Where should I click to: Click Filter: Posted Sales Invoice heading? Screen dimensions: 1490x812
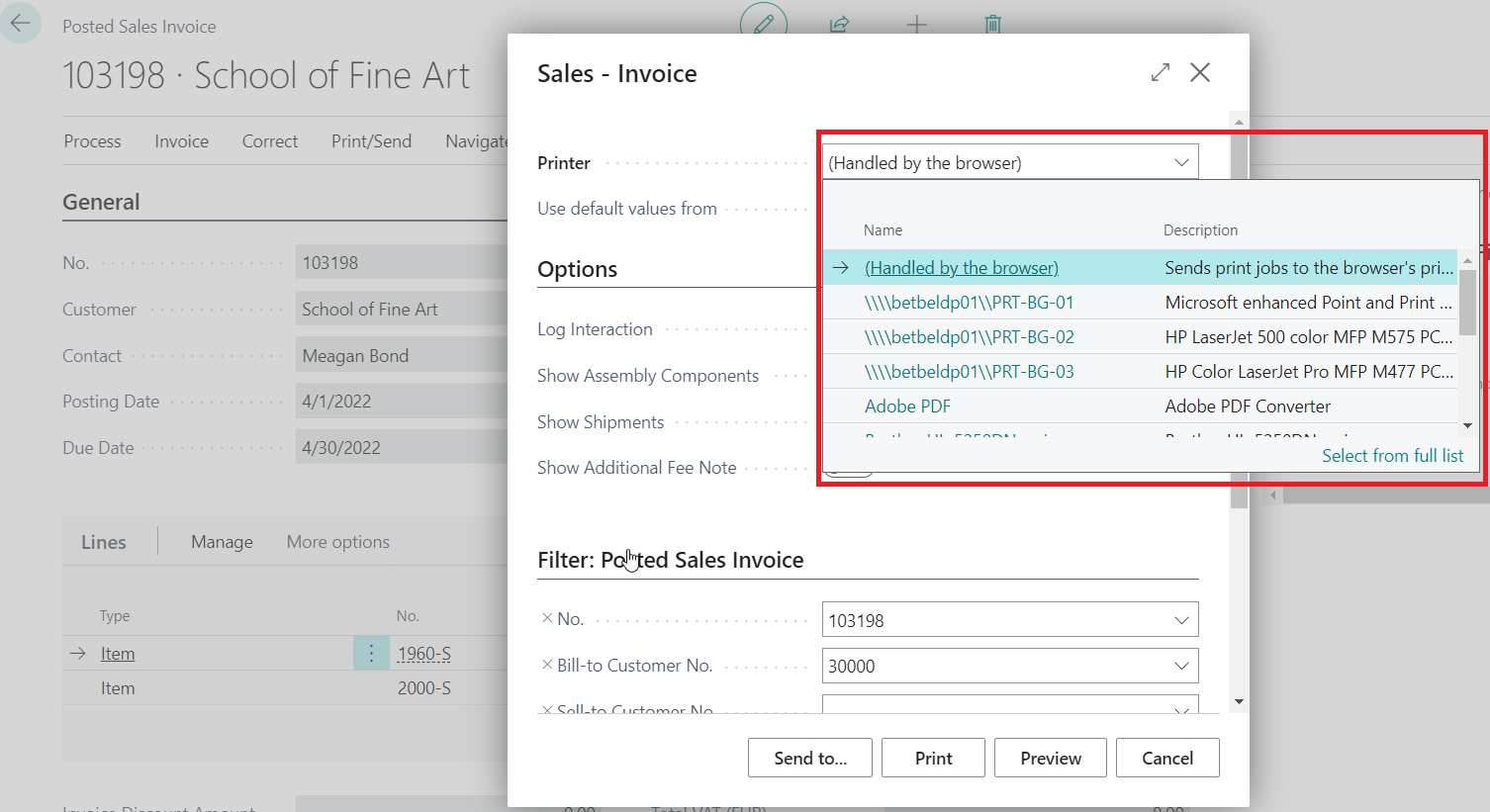tap(670, 560)
